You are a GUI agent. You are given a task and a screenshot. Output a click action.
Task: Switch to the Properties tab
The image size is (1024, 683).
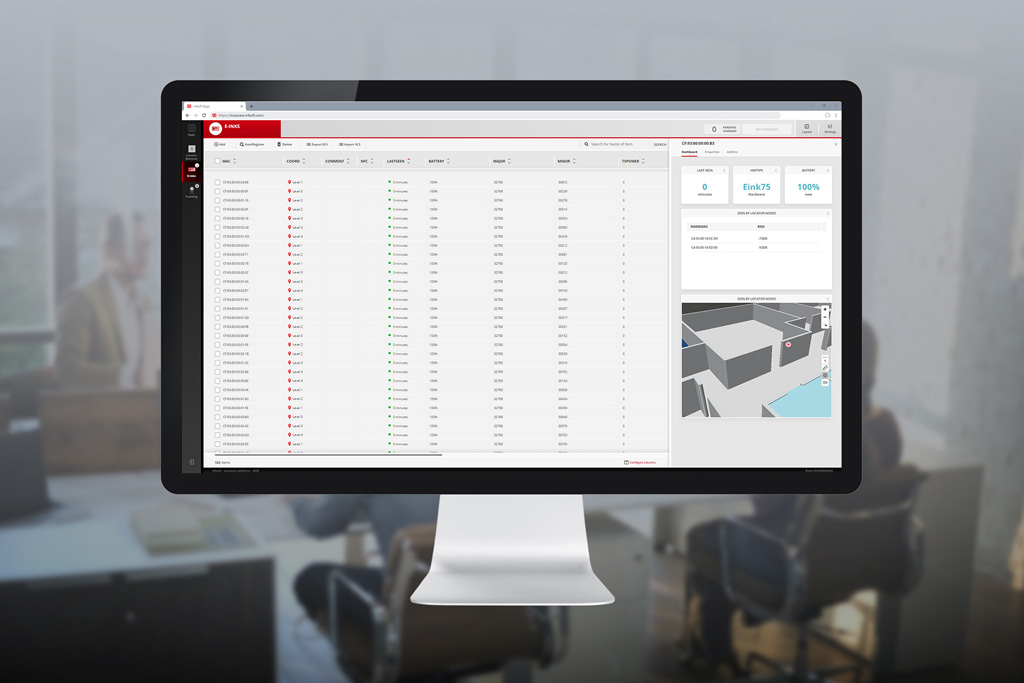(712, 152)
